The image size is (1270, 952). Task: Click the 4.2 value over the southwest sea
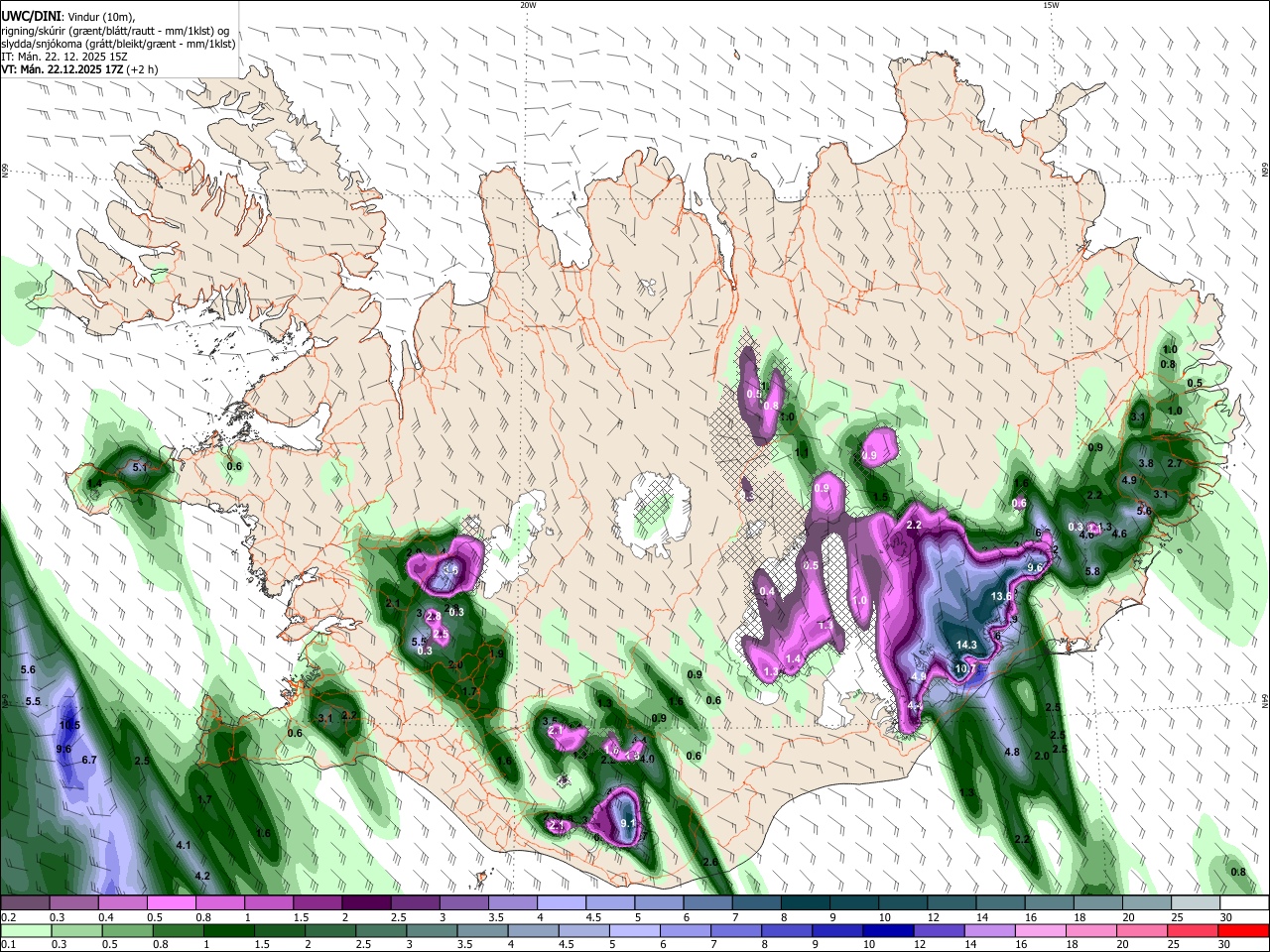point(202,876)
